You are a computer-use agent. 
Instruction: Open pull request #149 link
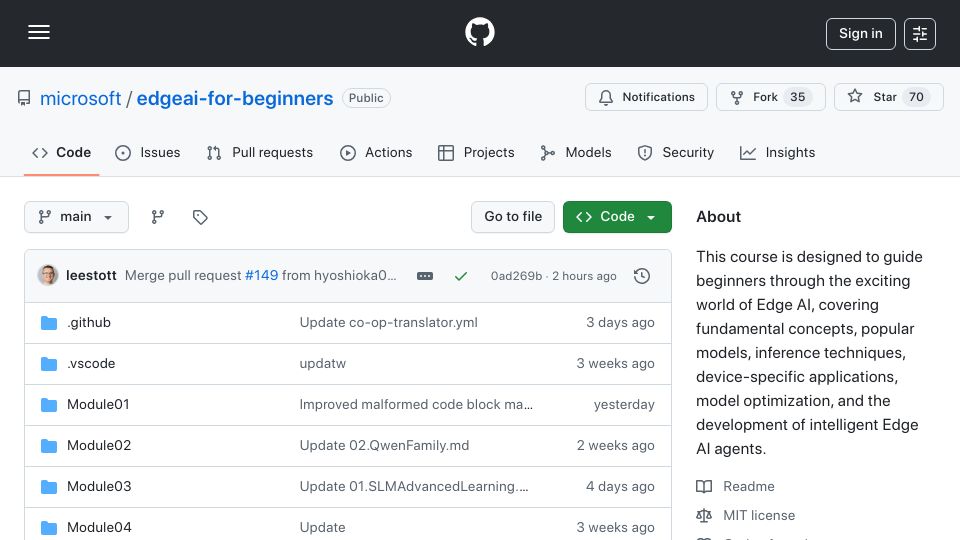(x=261, y=276)
